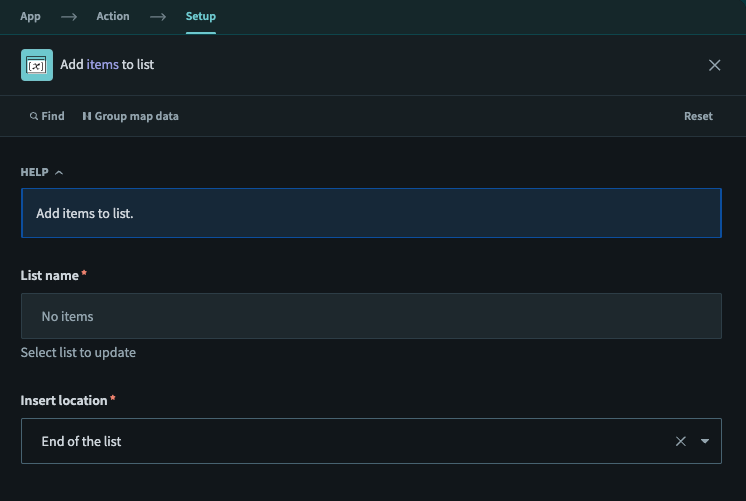Click the Insert location field label
The image size is (746, 501).
(64, 401)
